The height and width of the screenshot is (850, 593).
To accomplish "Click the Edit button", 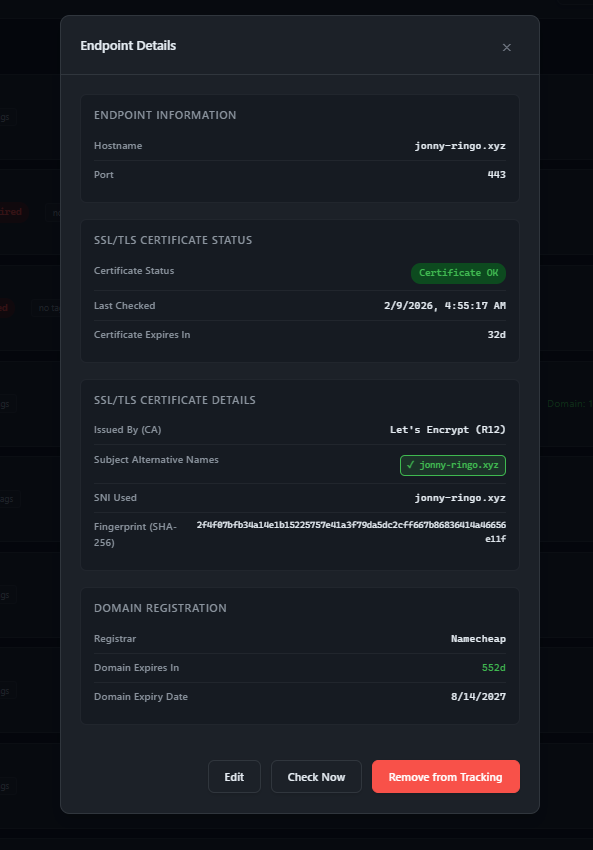I will [234, 776].
